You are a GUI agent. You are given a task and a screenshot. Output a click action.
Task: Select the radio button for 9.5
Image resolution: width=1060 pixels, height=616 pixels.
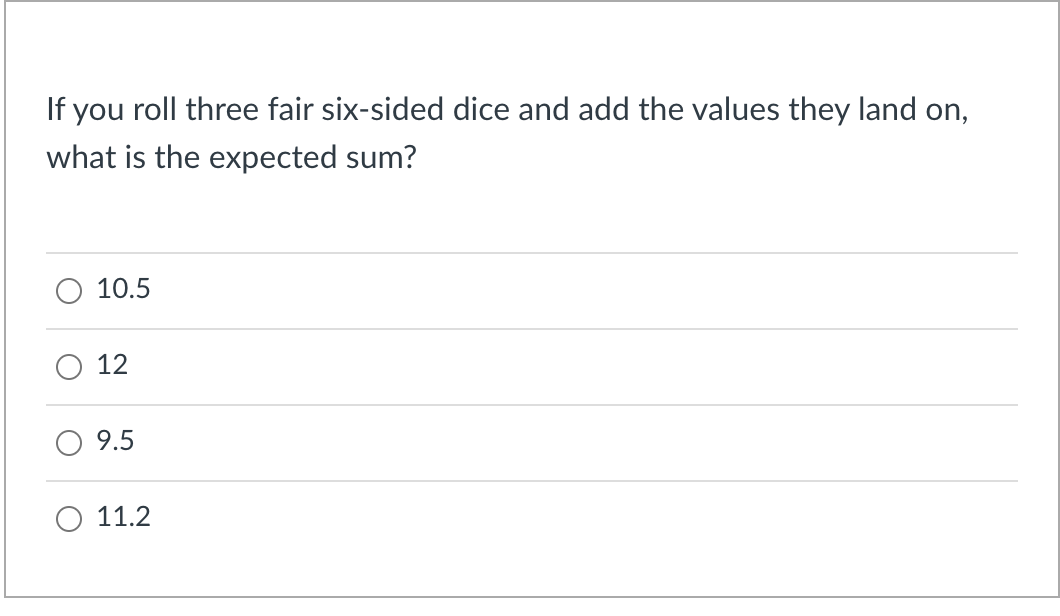tap(68, 443)
